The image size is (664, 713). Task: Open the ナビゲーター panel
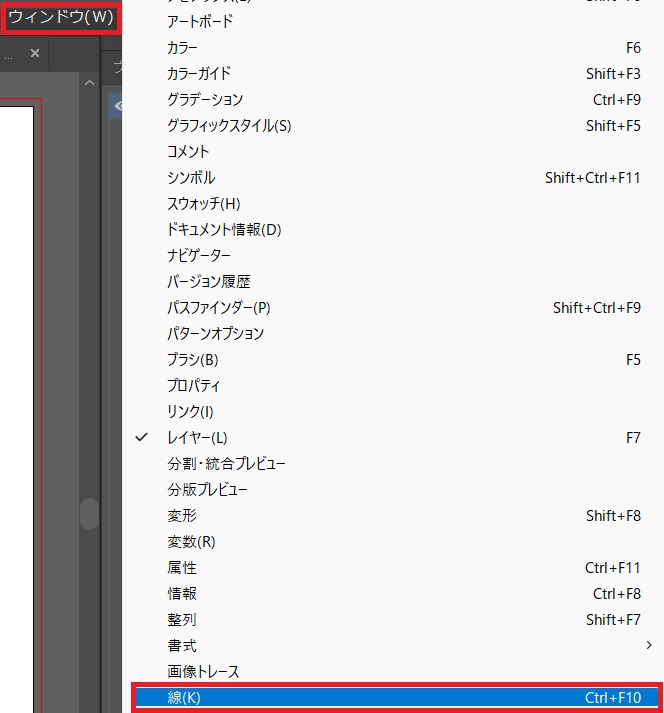point(199,256)
